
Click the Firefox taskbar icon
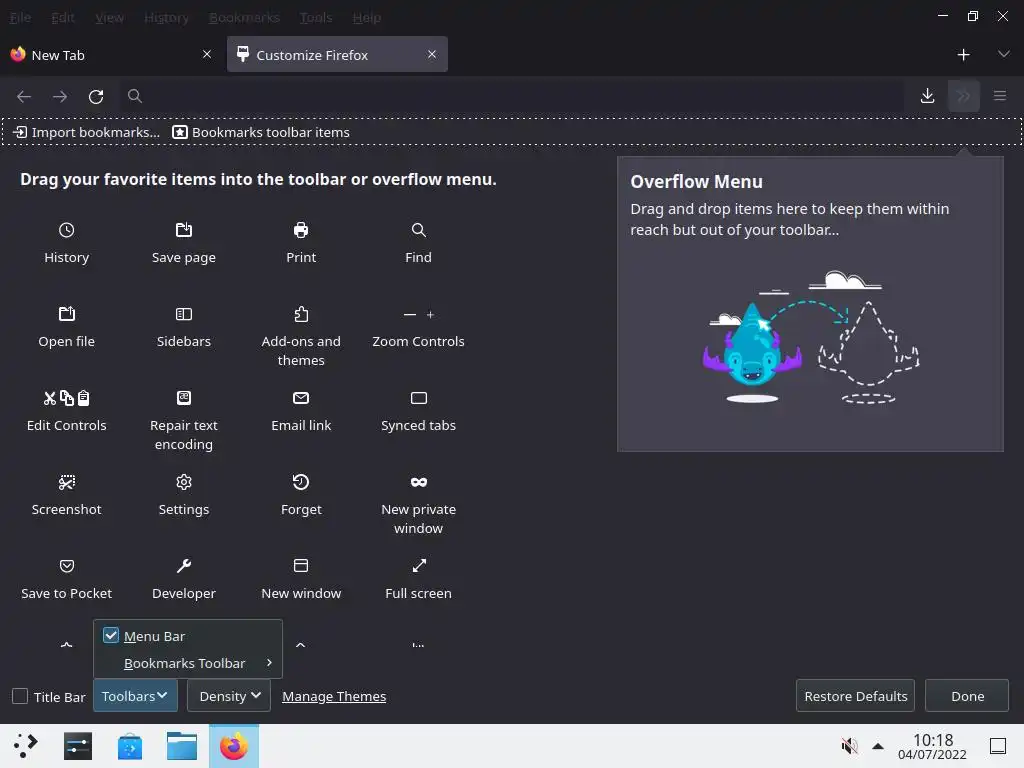click(234, 746)
